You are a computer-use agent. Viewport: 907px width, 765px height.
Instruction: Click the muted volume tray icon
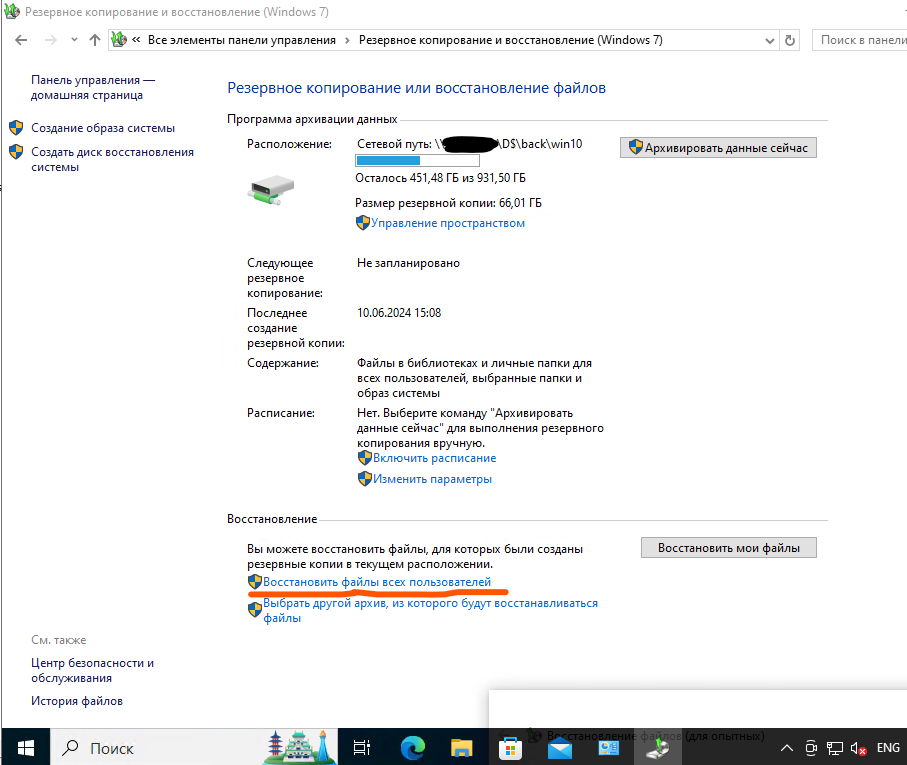click(858, 748)
